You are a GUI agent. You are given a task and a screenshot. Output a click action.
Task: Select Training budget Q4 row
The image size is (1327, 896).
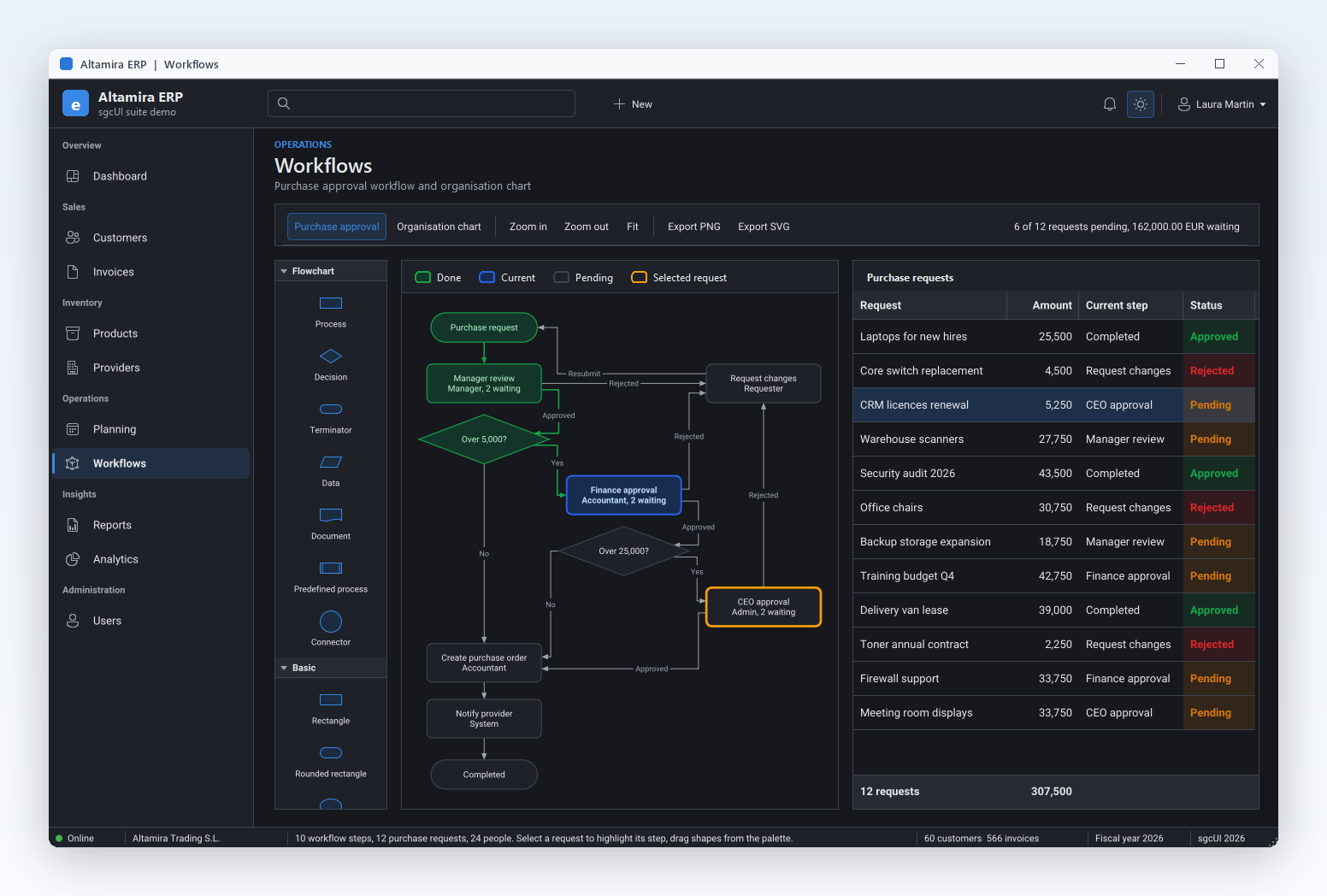1053,576
